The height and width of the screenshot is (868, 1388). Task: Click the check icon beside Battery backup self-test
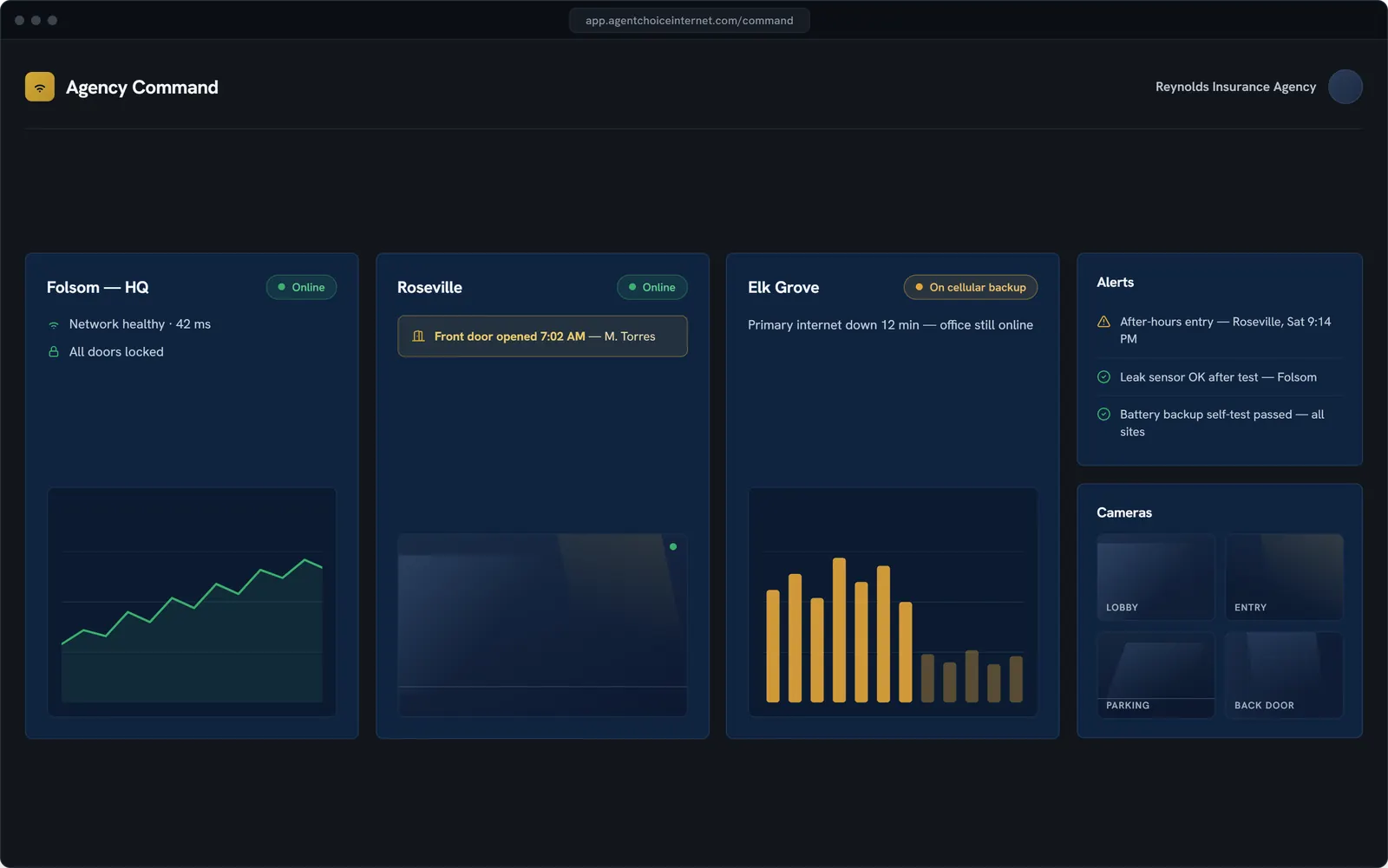(1103, 414)
